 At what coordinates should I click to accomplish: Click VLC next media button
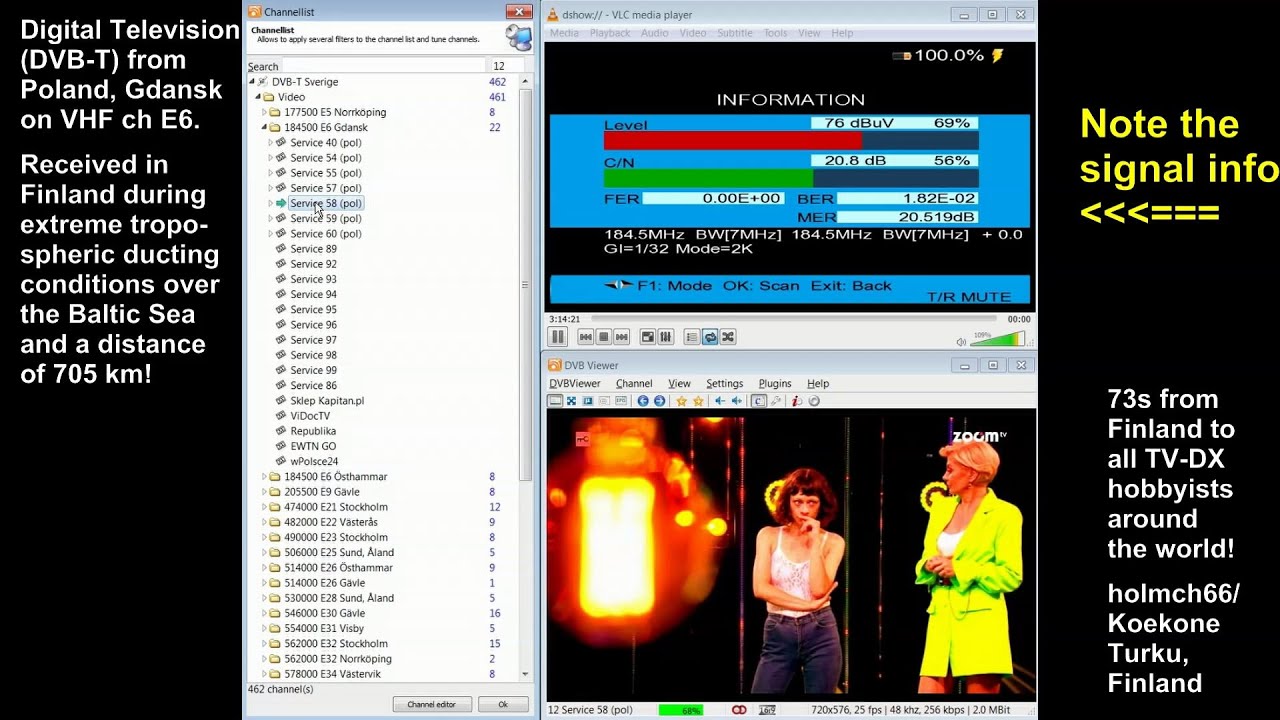(x=622, y=337)
